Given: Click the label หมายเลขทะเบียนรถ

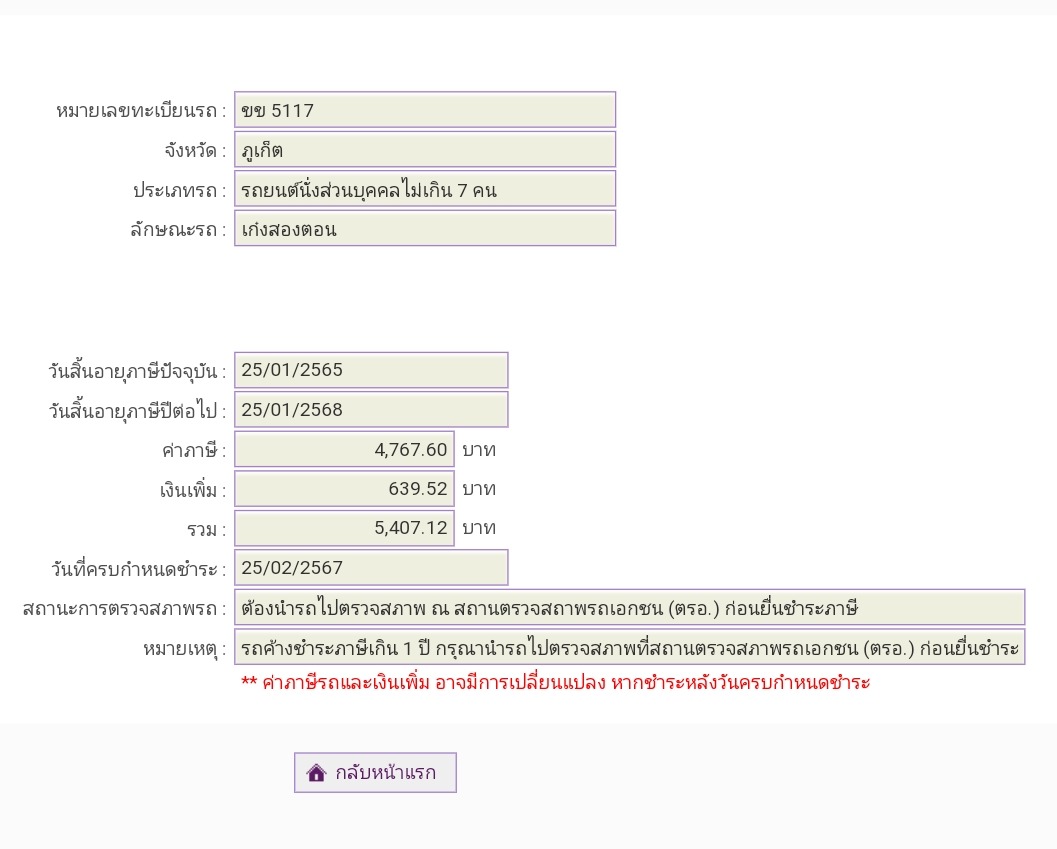Looking at the screenshot, I should (x=141, y=111).
